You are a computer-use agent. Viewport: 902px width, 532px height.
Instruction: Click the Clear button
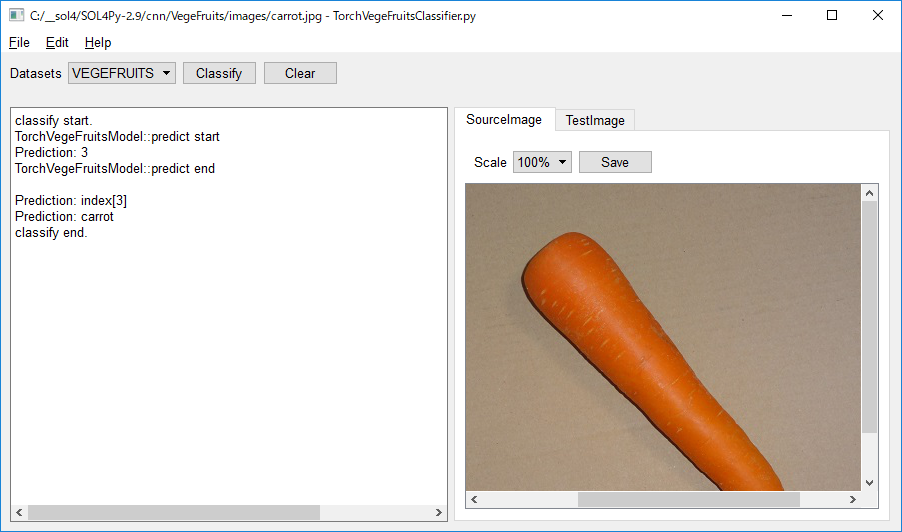click(300, 73)
